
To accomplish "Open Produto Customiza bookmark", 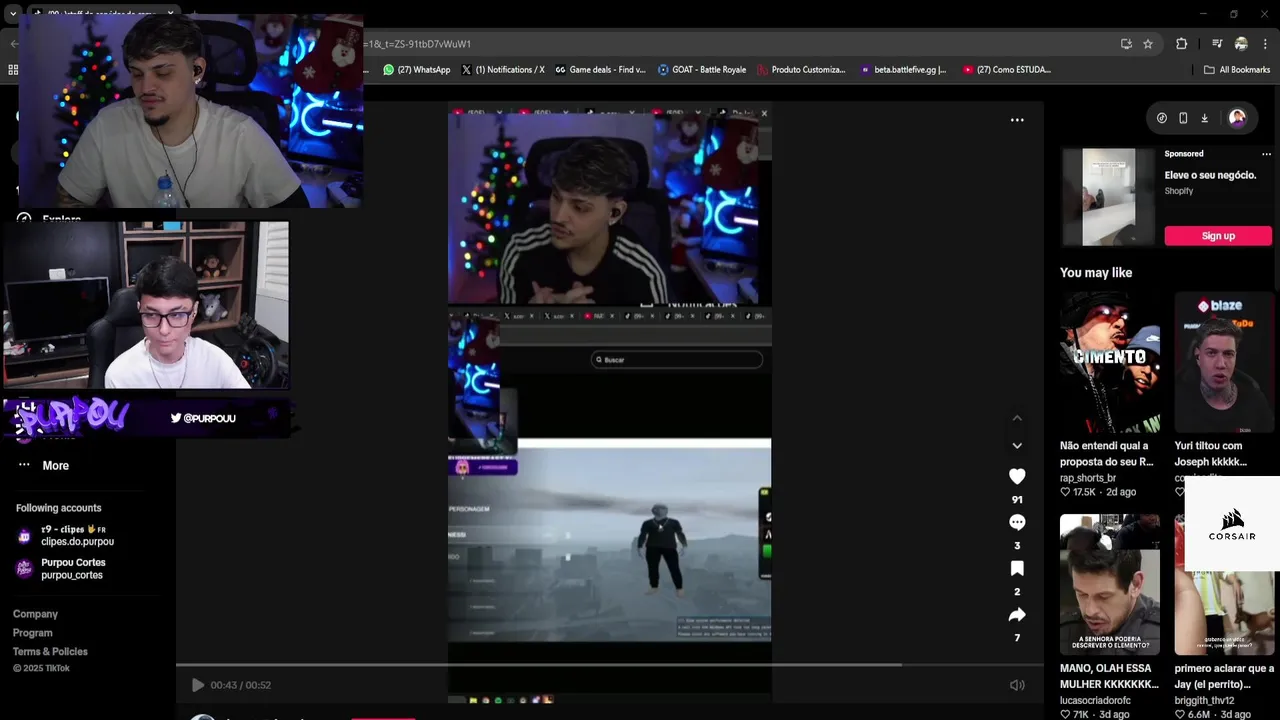I will [801, 70].
